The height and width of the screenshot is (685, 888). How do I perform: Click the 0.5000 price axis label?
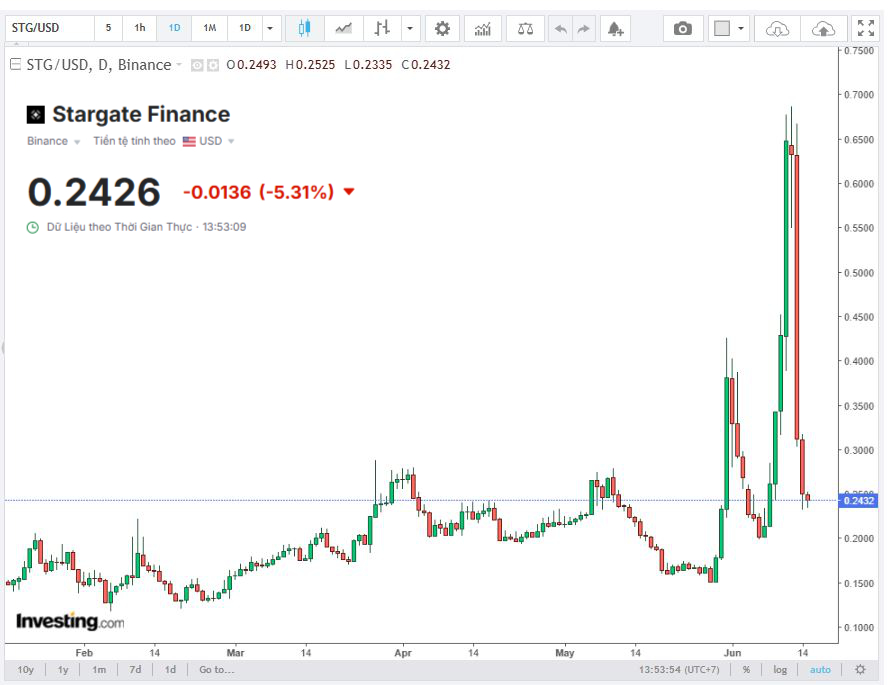(x=859, y=273)
